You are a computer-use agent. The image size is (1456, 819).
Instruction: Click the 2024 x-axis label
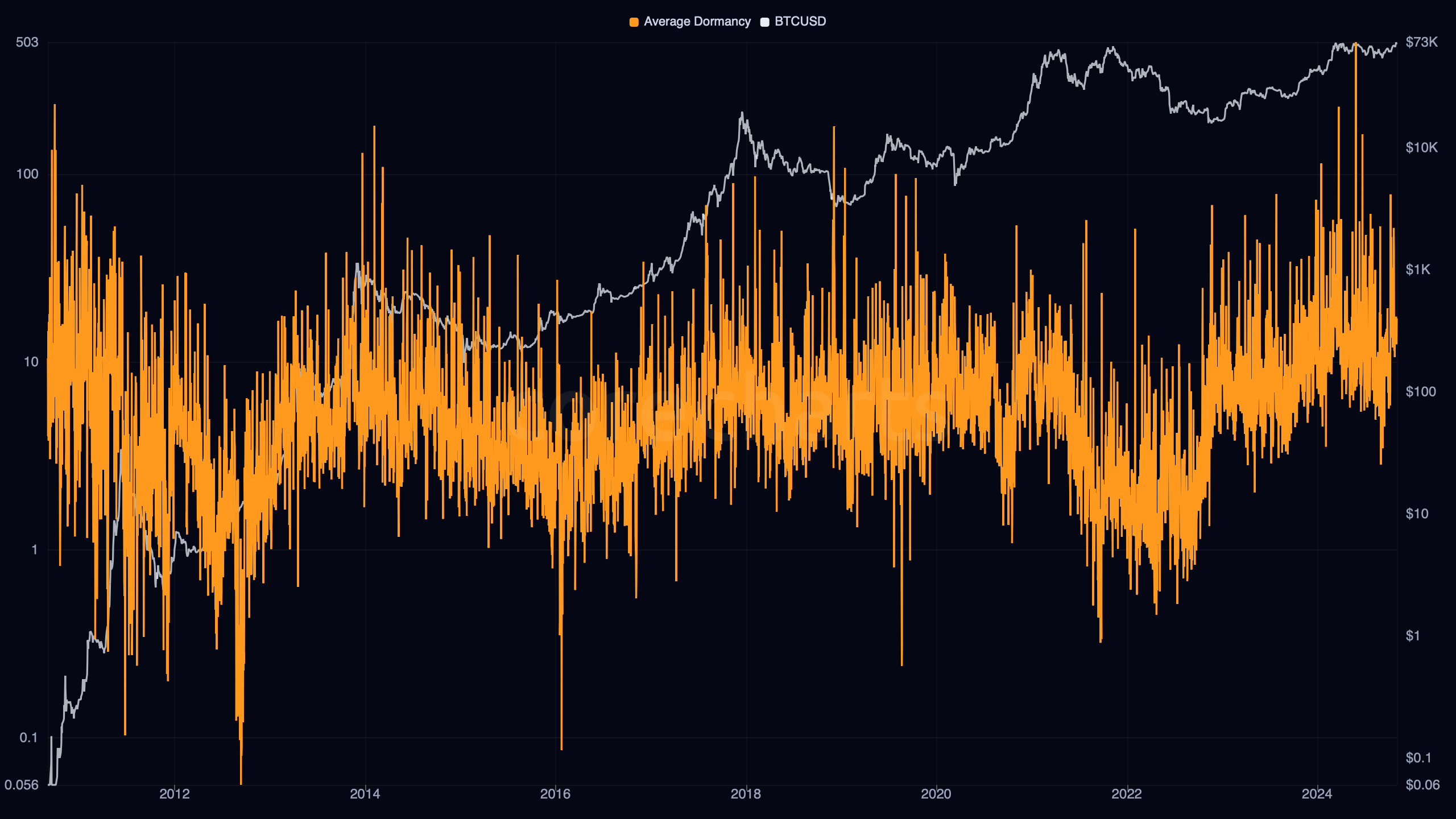pos(1317,794)
